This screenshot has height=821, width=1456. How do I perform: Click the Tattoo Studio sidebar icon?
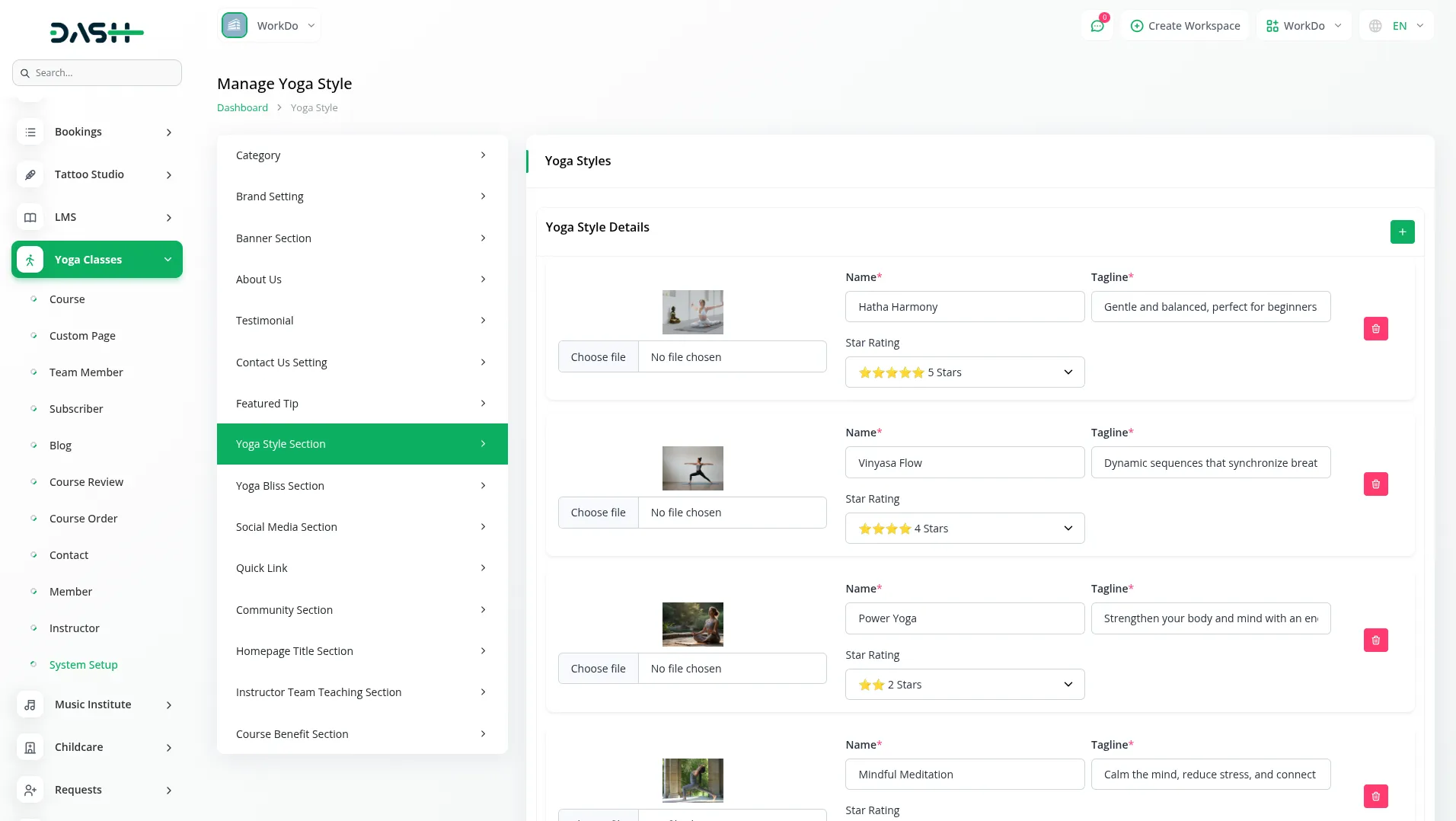[x=30, y=174]
